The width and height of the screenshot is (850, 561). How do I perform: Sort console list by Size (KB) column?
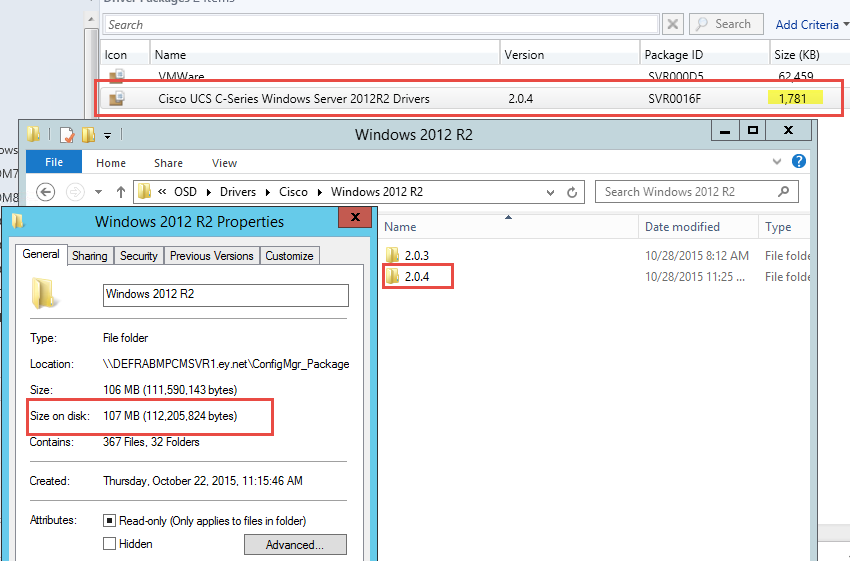click(809, 55)
